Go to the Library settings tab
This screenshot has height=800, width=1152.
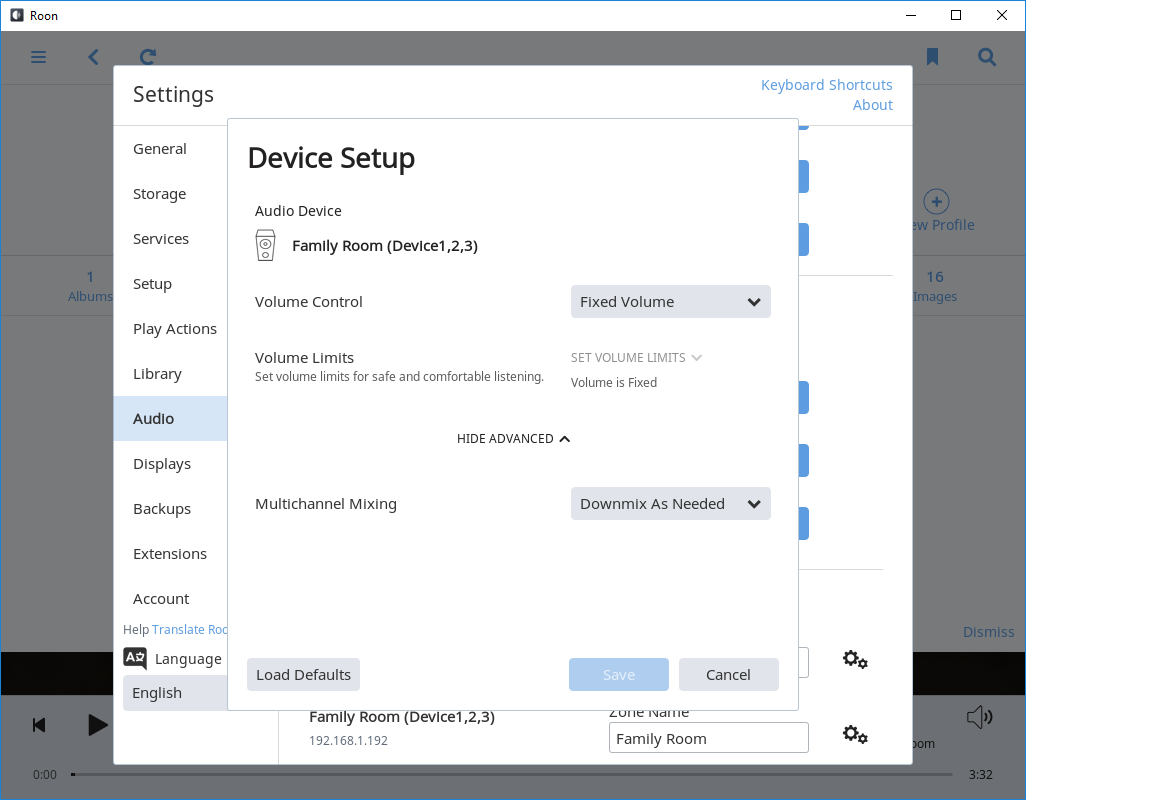pos(170,374)
